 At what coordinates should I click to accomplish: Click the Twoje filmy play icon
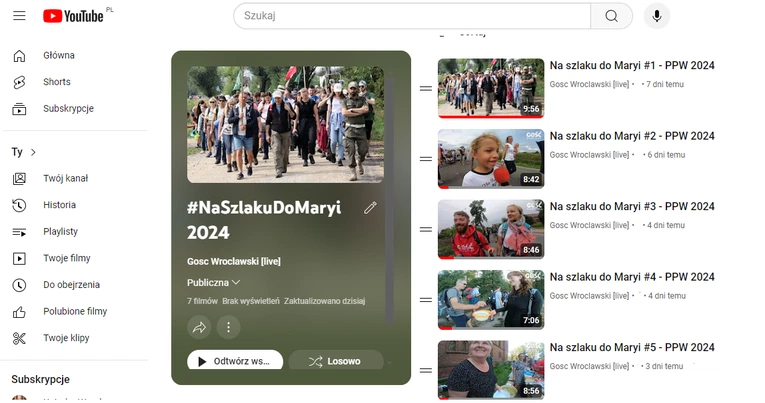[x=19, y=258]
